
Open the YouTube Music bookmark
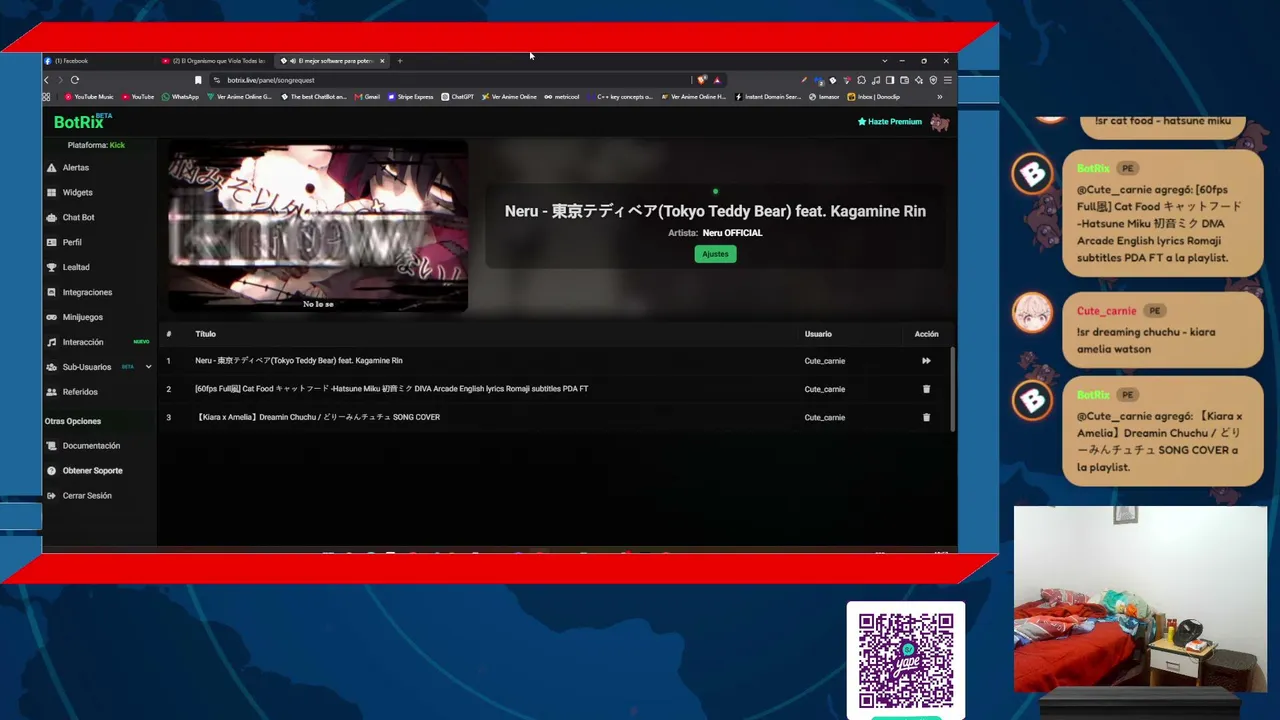click(89, 97)
